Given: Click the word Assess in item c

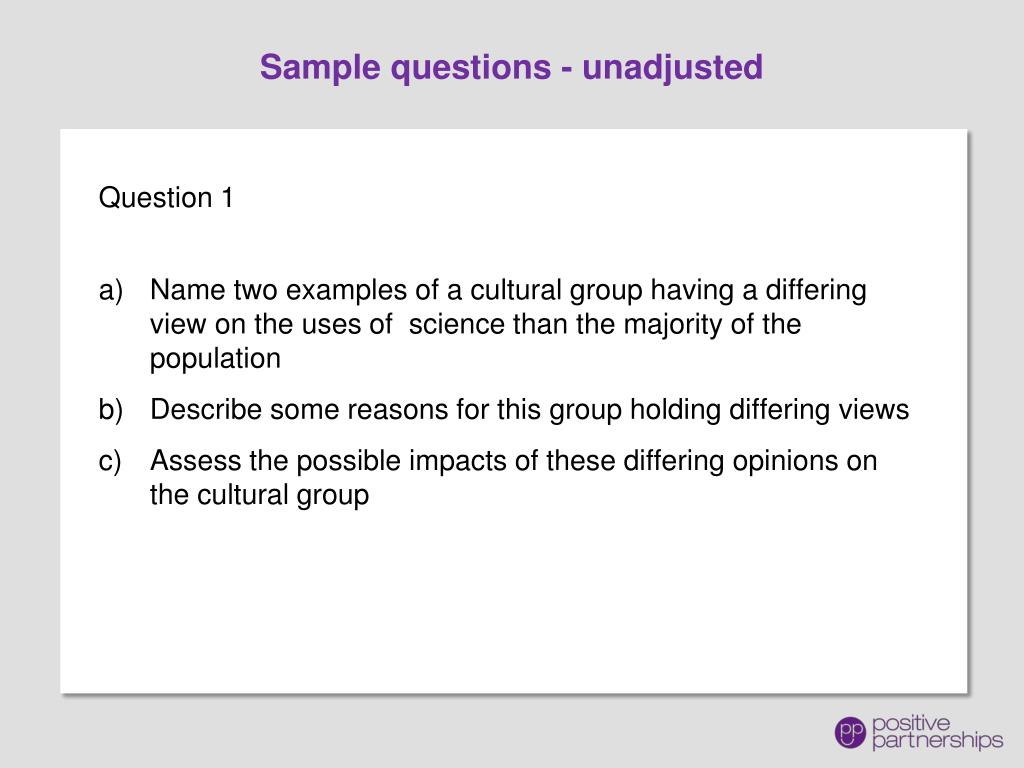Looking at the screenshot, I should pos(196,460).
